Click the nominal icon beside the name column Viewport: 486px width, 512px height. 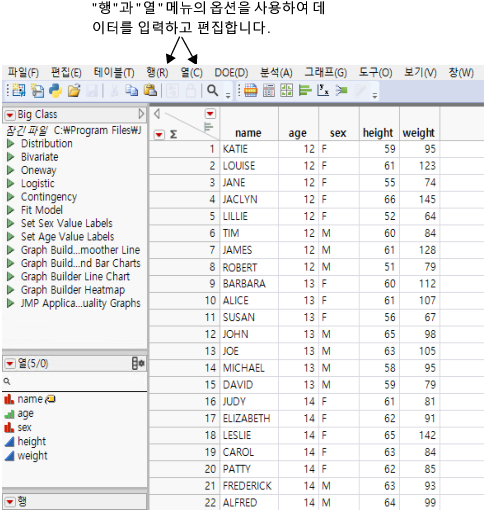pos(9,399)
